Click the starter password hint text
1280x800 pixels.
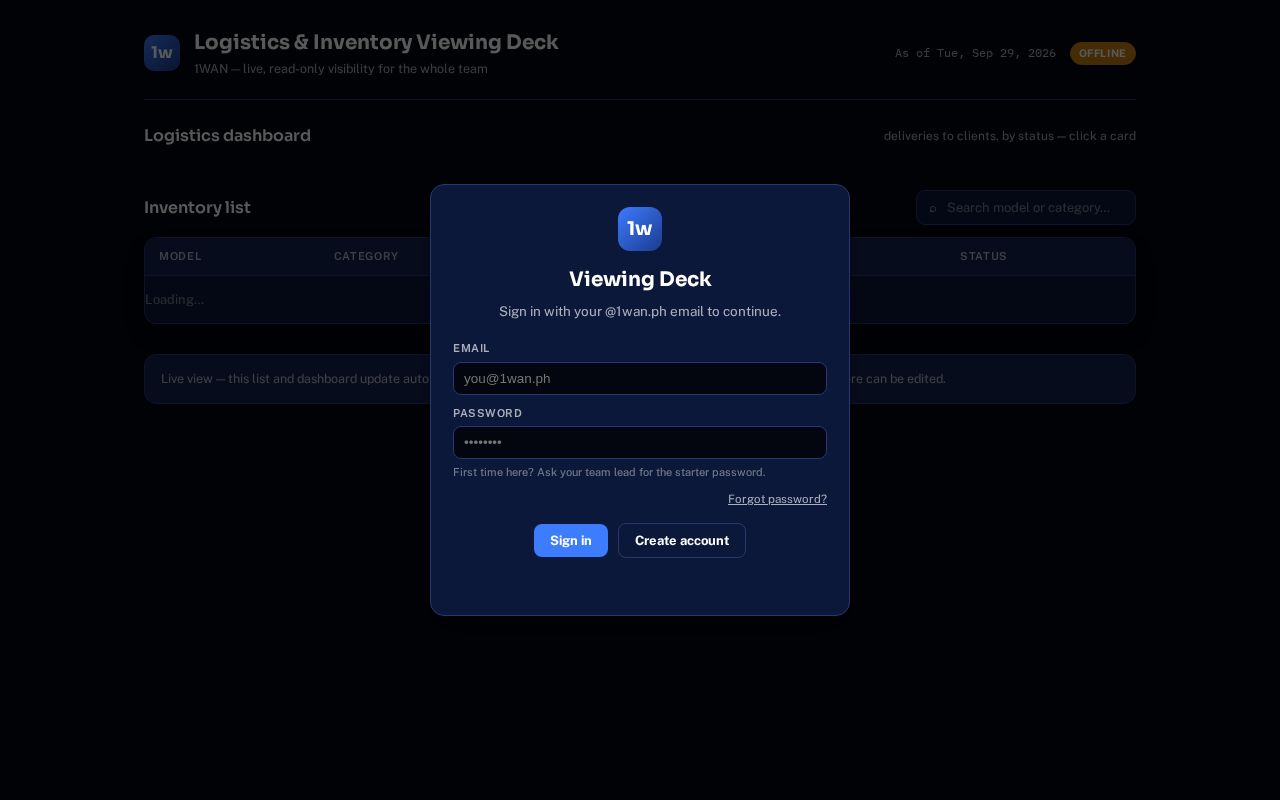609,472
